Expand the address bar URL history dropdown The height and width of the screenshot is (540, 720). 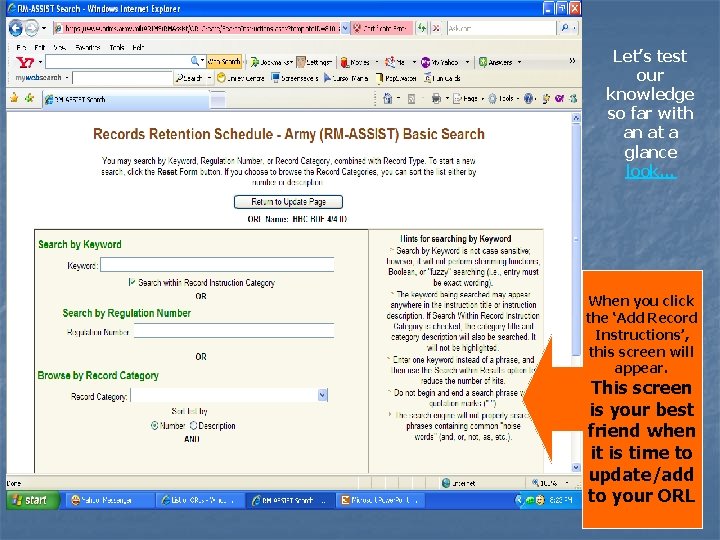[345, 28]
